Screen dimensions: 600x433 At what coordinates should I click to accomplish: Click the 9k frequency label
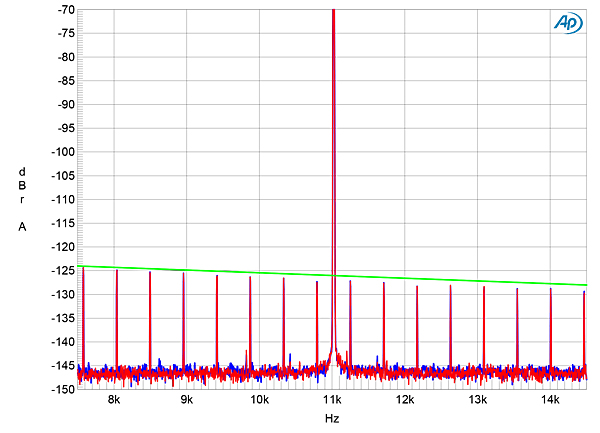pos(187,400)
